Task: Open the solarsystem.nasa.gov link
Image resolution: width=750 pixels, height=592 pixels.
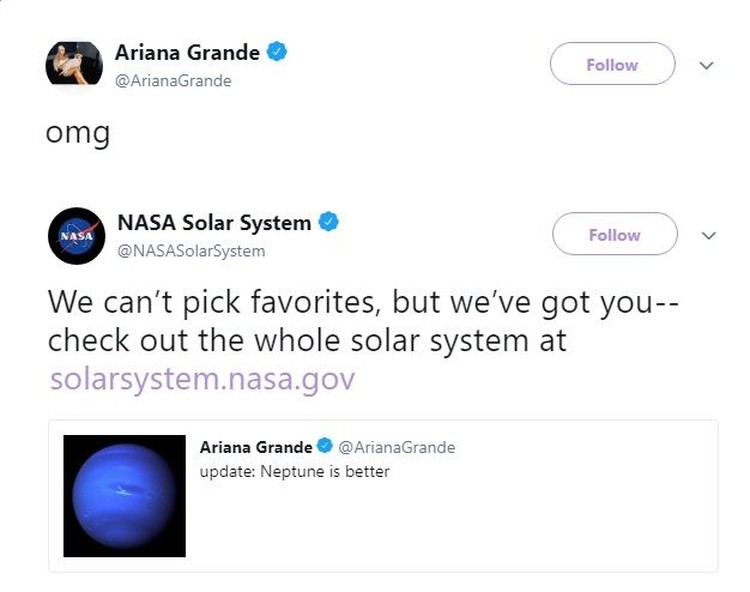Action: [x=202, y=379]
